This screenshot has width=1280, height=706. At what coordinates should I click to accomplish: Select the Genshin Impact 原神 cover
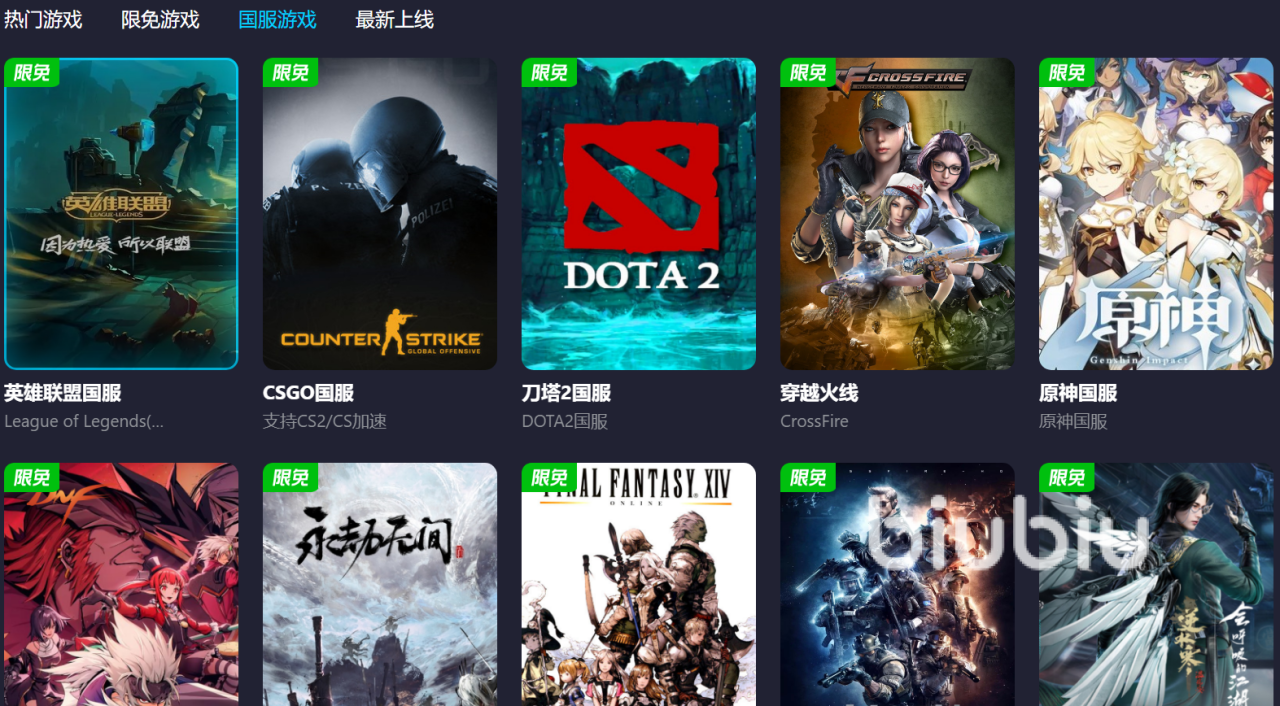click(1156, 214)
